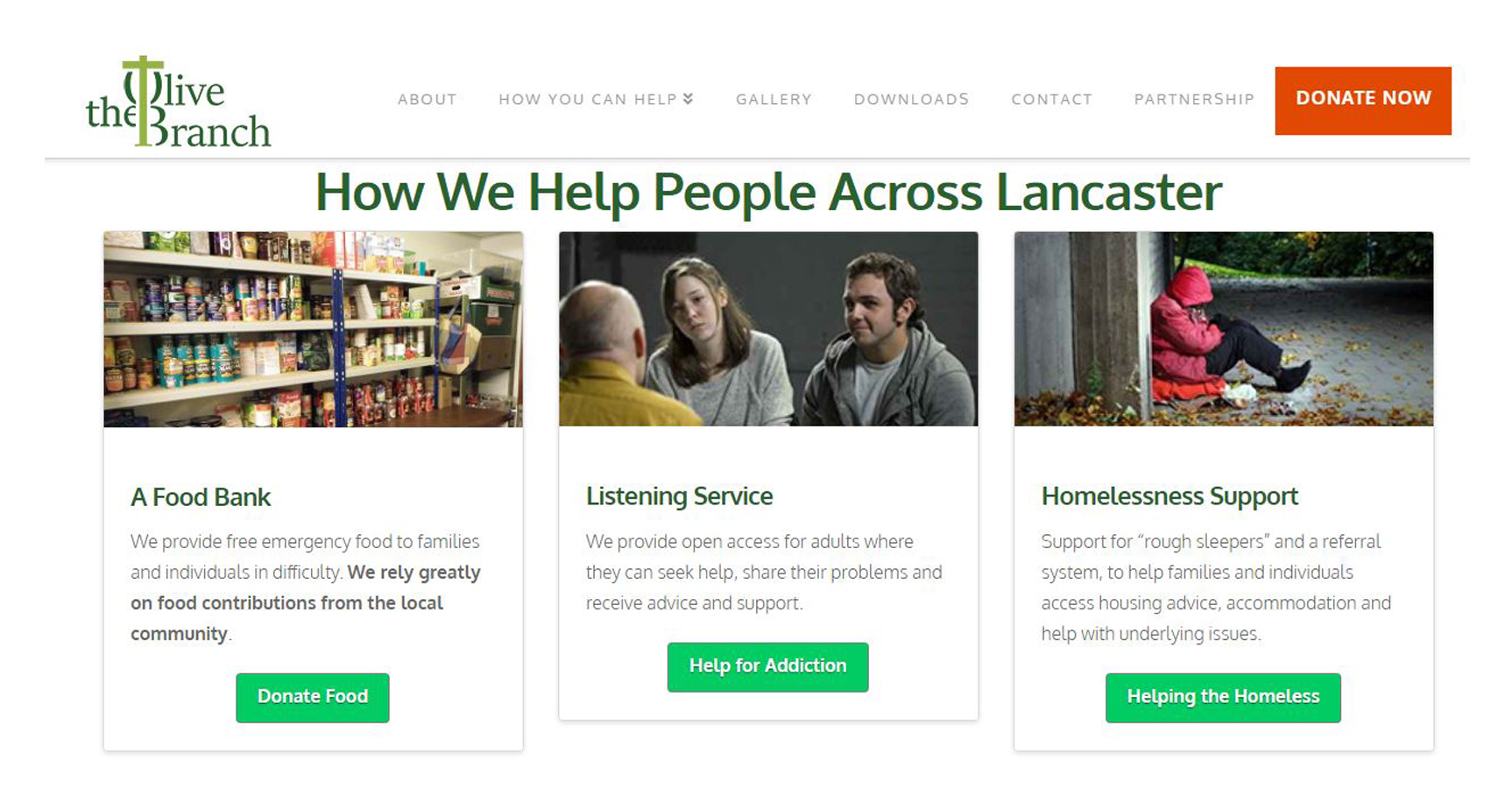This screenshot has height=809, width=1512.
Task: Click the How We Help People Across Lancaster title
Action: coord(768,192)
